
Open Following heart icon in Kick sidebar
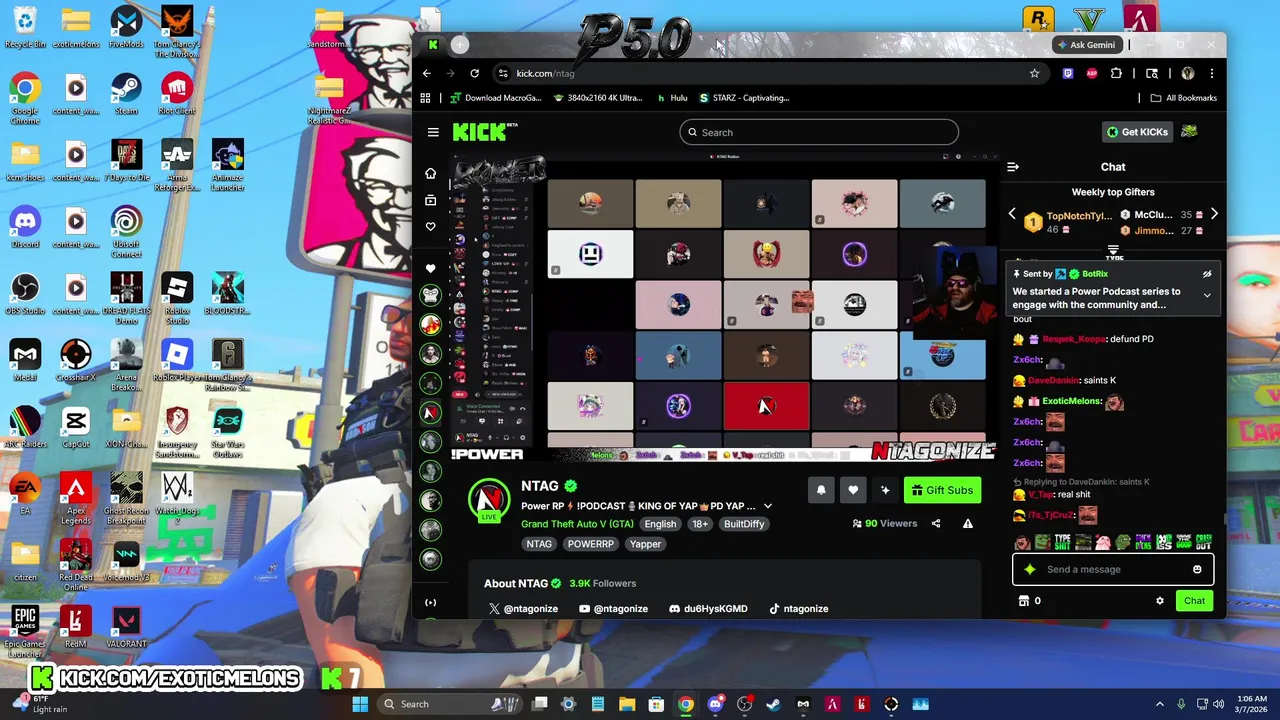pyautogui.click(x=430, y=227)
